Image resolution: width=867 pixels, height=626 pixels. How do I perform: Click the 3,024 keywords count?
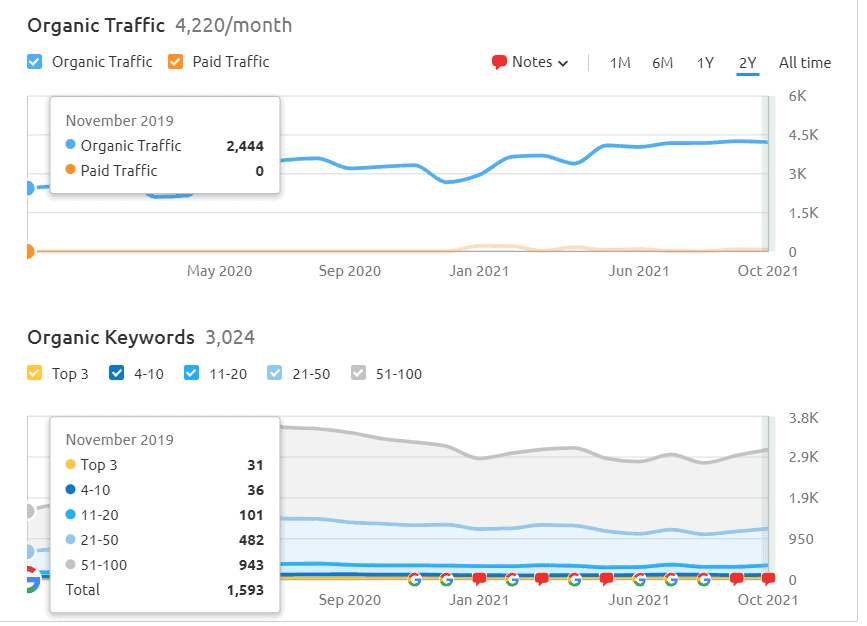point(230,337)
